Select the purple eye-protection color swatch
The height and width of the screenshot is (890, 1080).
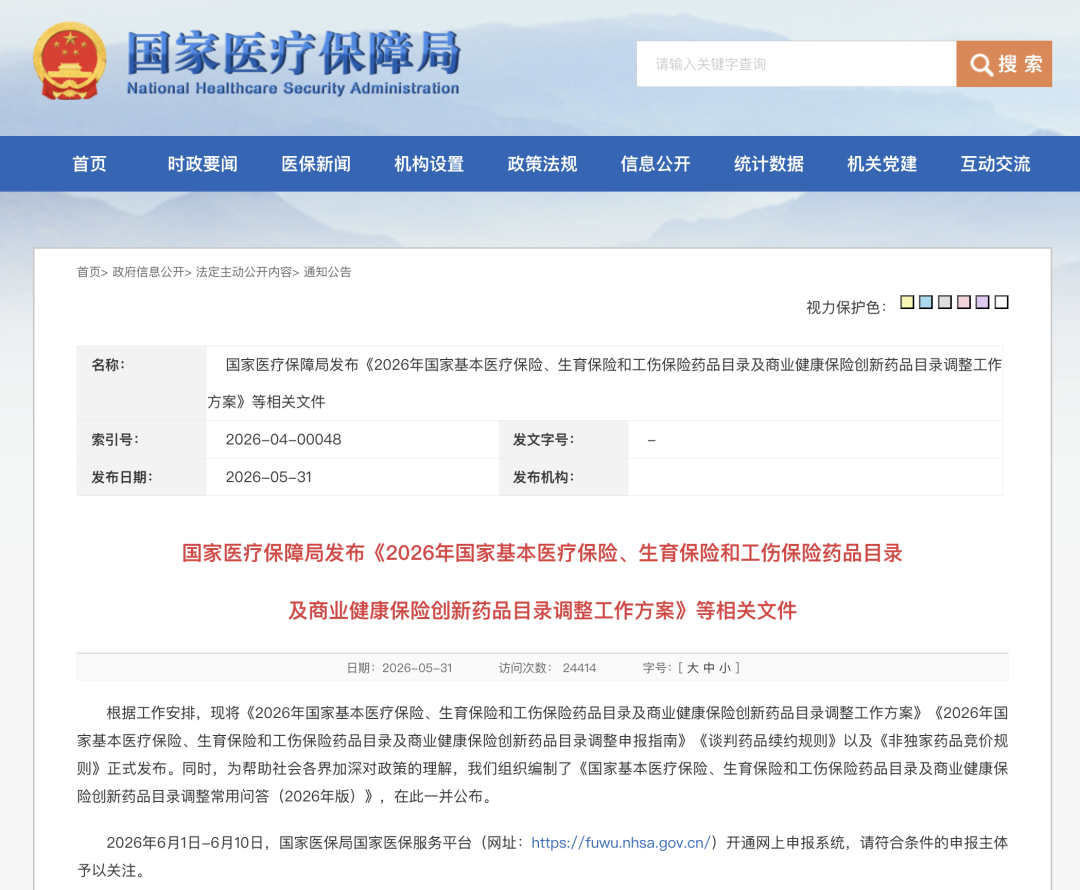point(983,302)
